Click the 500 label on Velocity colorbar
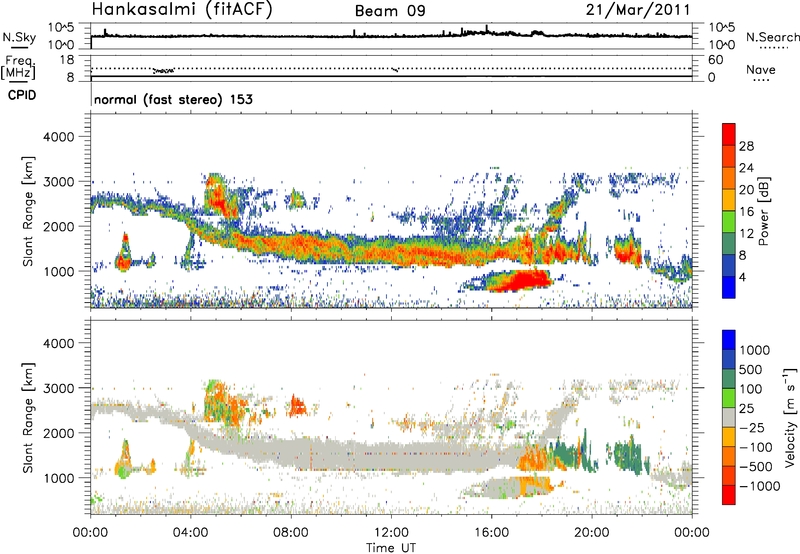Viewport: 800px width, 554px height. pos(751,369)
